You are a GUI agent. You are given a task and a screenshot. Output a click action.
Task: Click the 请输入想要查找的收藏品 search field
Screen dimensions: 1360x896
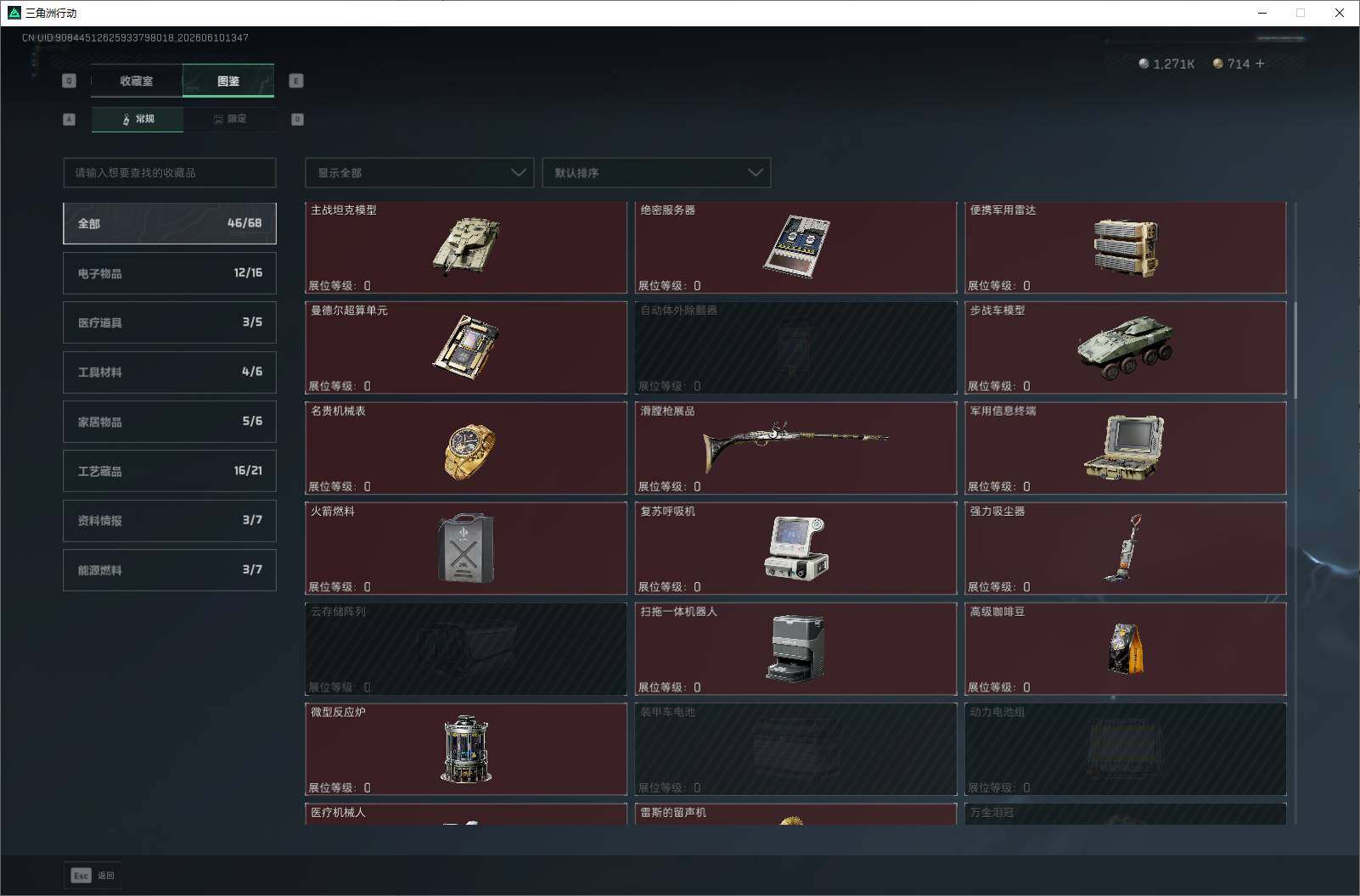tap(170, 172)
